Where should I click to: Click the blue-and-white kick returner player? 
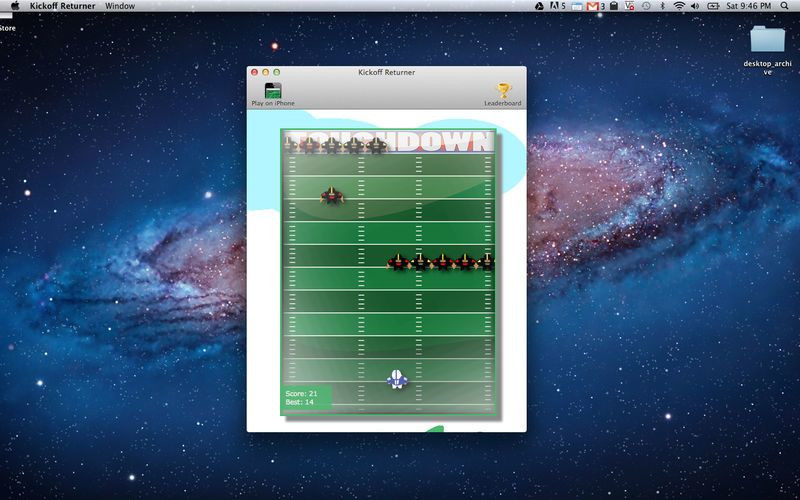(397, 380)
